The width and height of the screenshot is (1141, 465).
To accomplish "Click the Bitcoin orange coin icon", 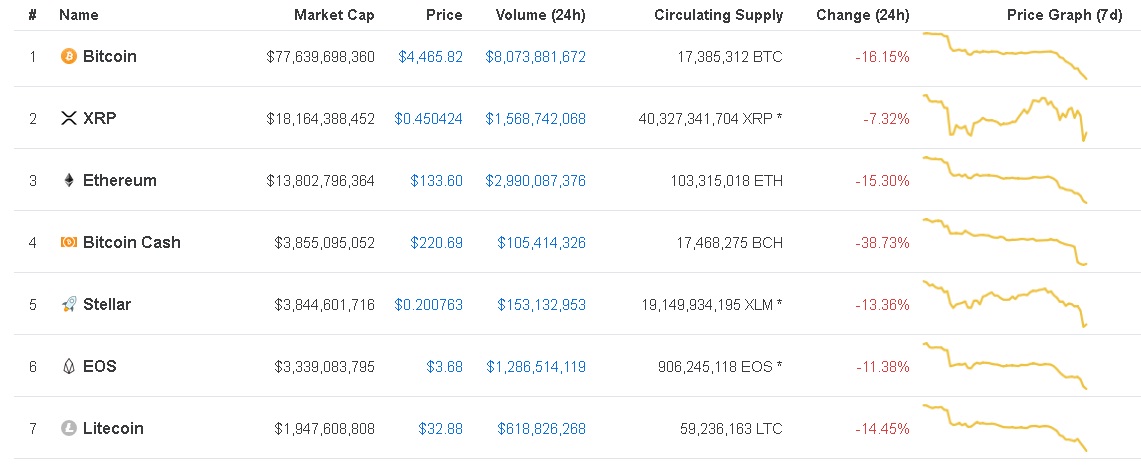I will [x=69, y=57].
